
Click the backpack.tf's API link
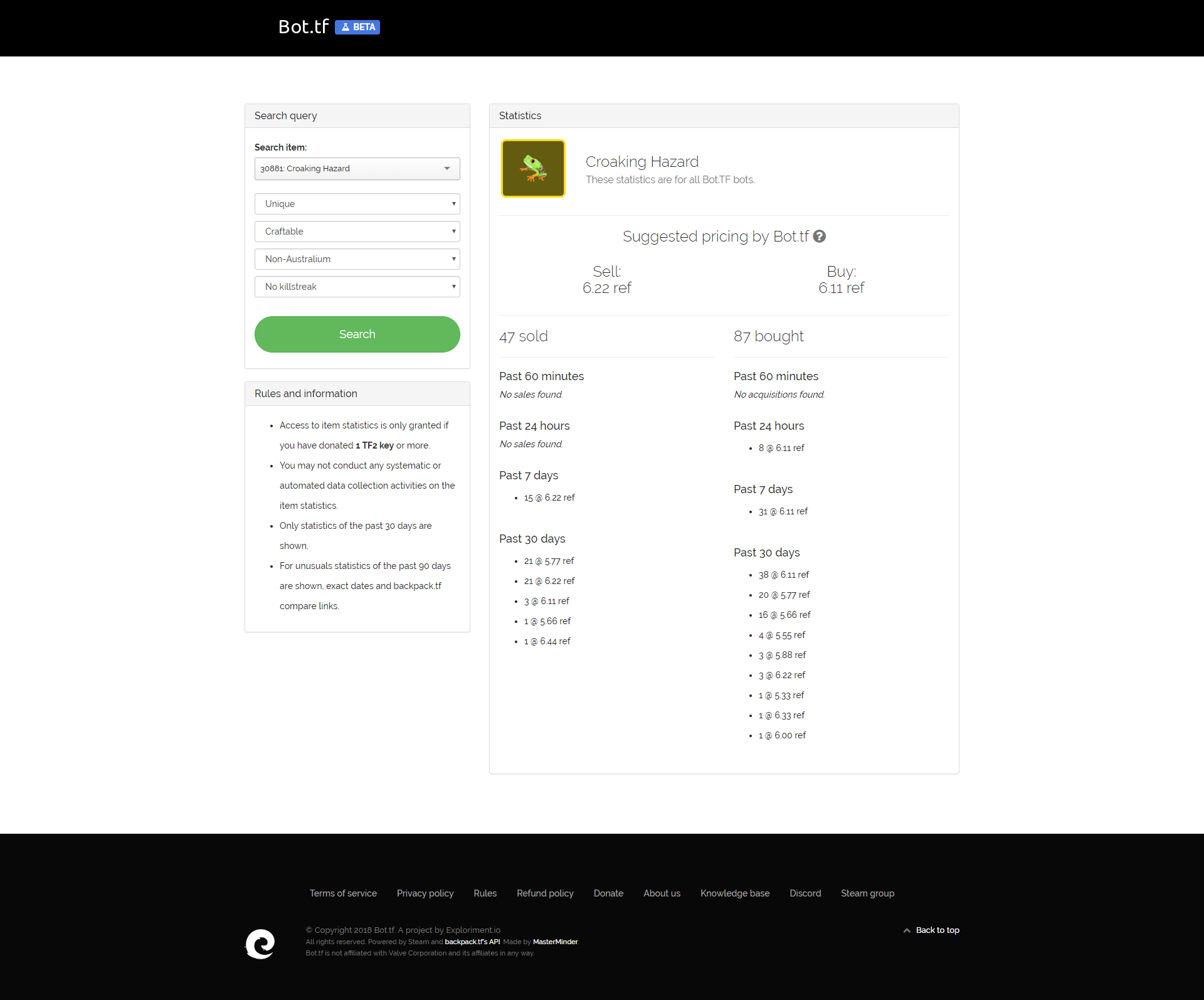point(472,942)
